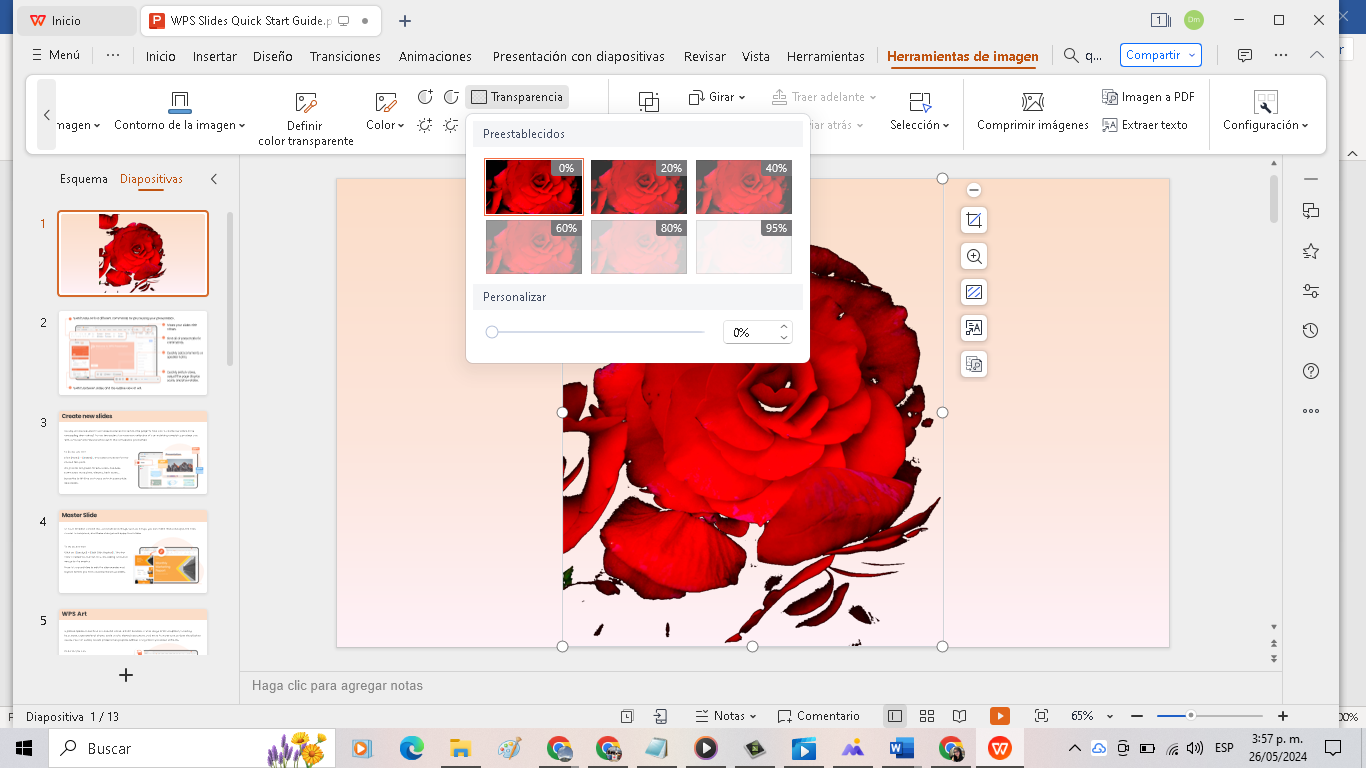Click the zoom magnifier icon beside image
This screenshot has height=768, width=1366.
[x=974, y=256]
